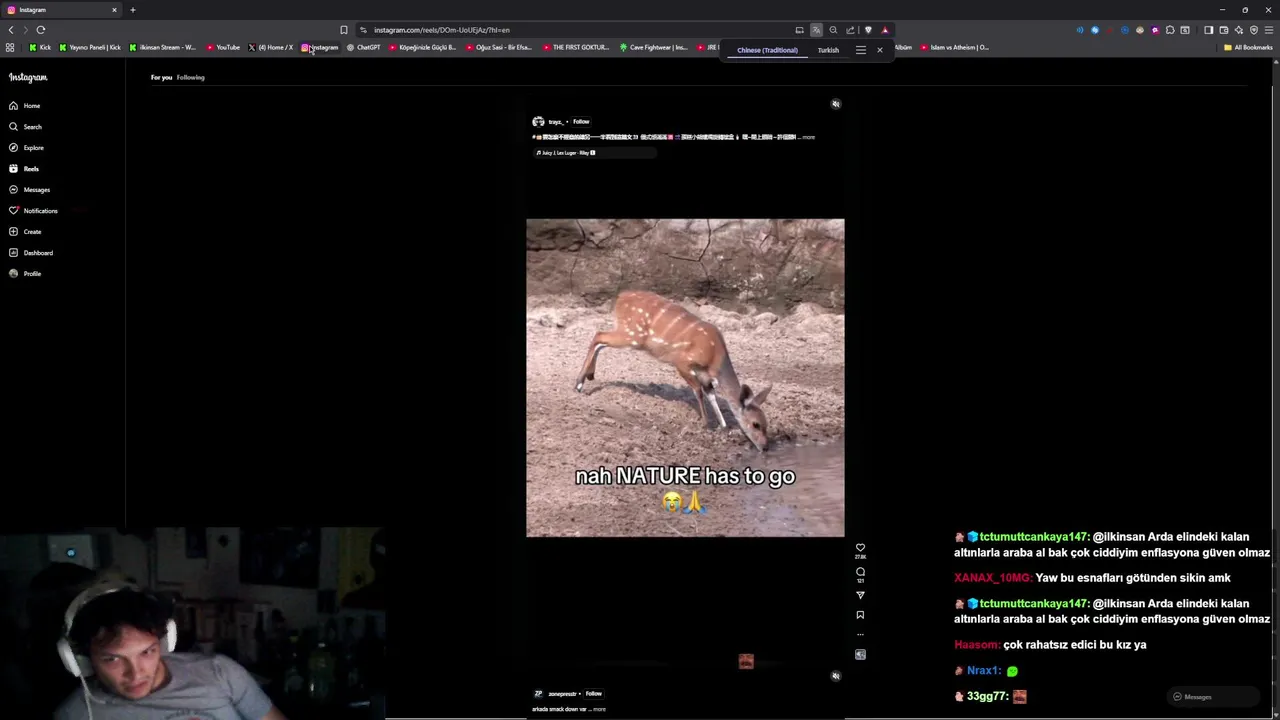The height and width of the screenshot is (720, 1280).
Task: Like the reel with the heart icon
Action: (x=860, y=548)
